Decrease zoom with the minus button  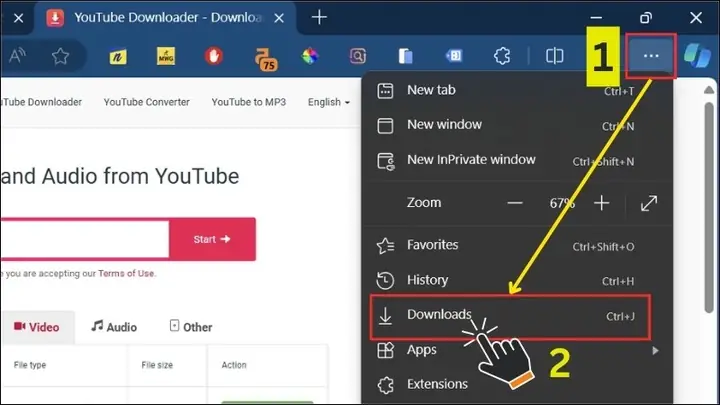click(x=515, y=203)
